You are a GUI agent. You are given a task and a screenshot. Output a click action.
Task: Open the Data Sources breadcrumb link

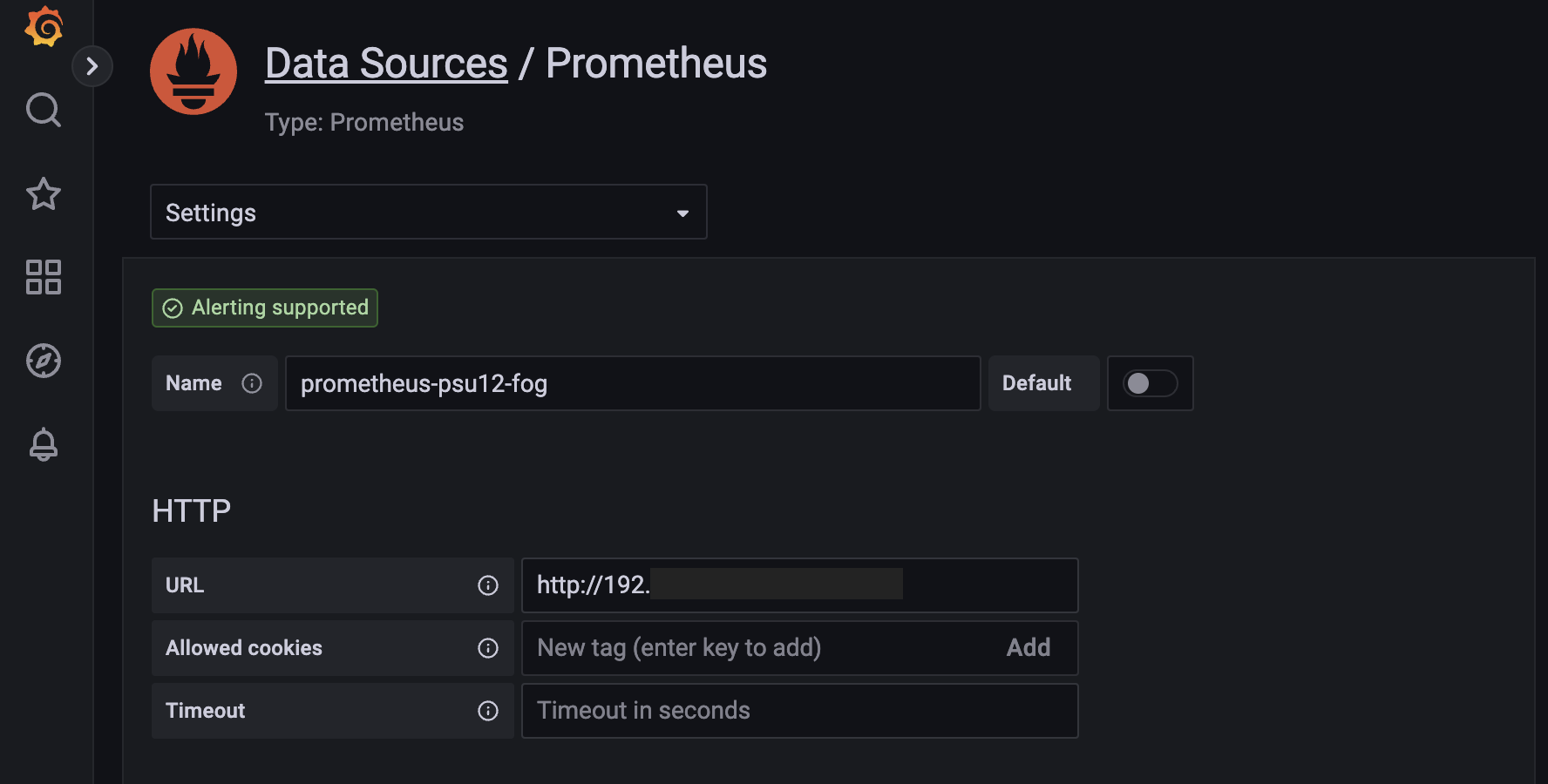pyautogui.click(x=386, y=62)
